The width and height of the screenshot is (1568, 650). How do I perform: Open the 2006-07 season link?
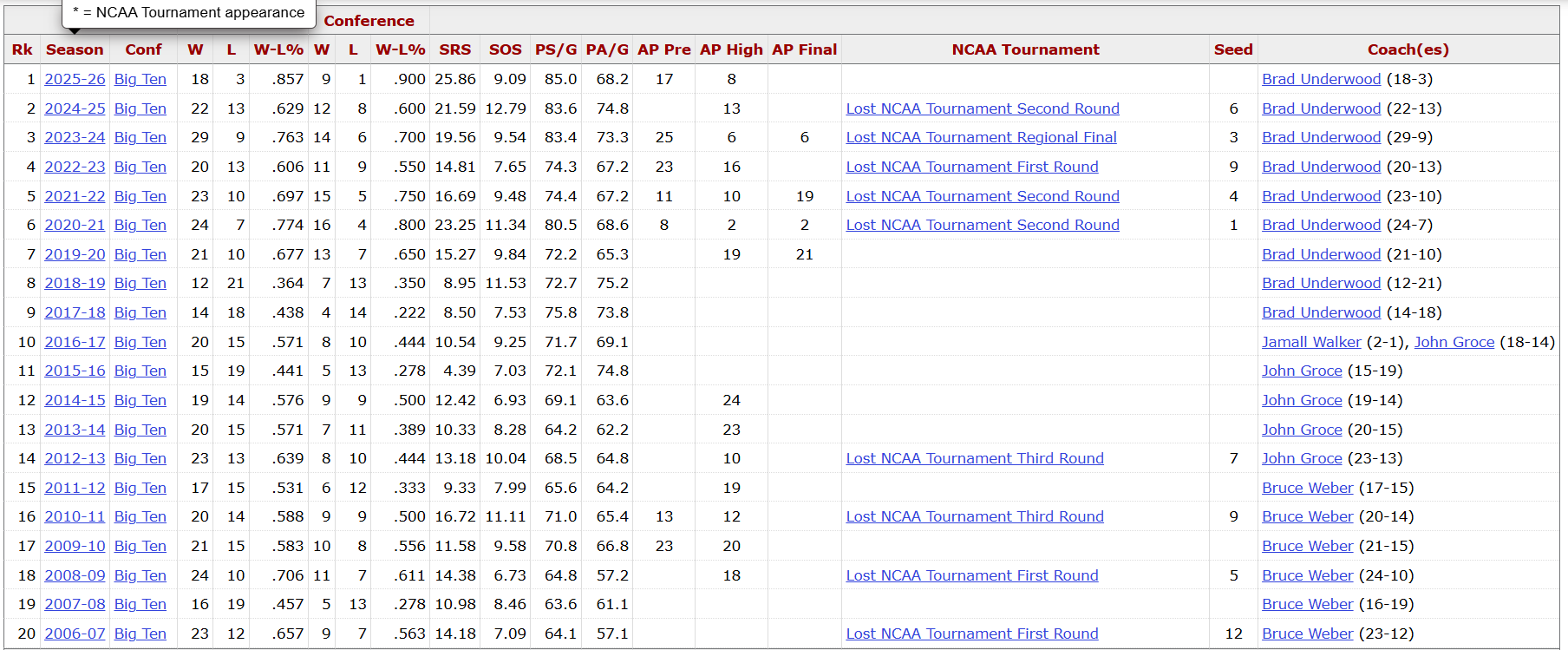pos(75,634)
